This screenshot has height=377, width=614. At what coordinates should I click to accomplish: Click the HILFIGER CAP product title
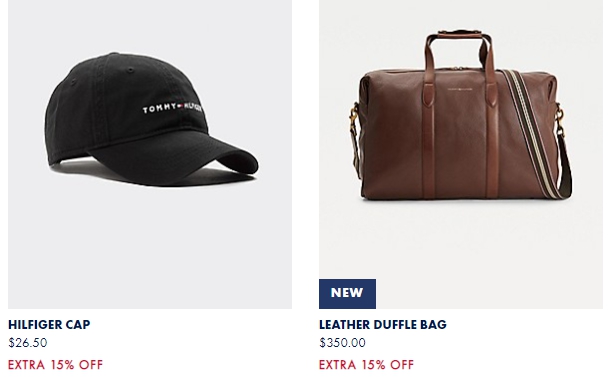pyautogui.click(x=49, y=325)
